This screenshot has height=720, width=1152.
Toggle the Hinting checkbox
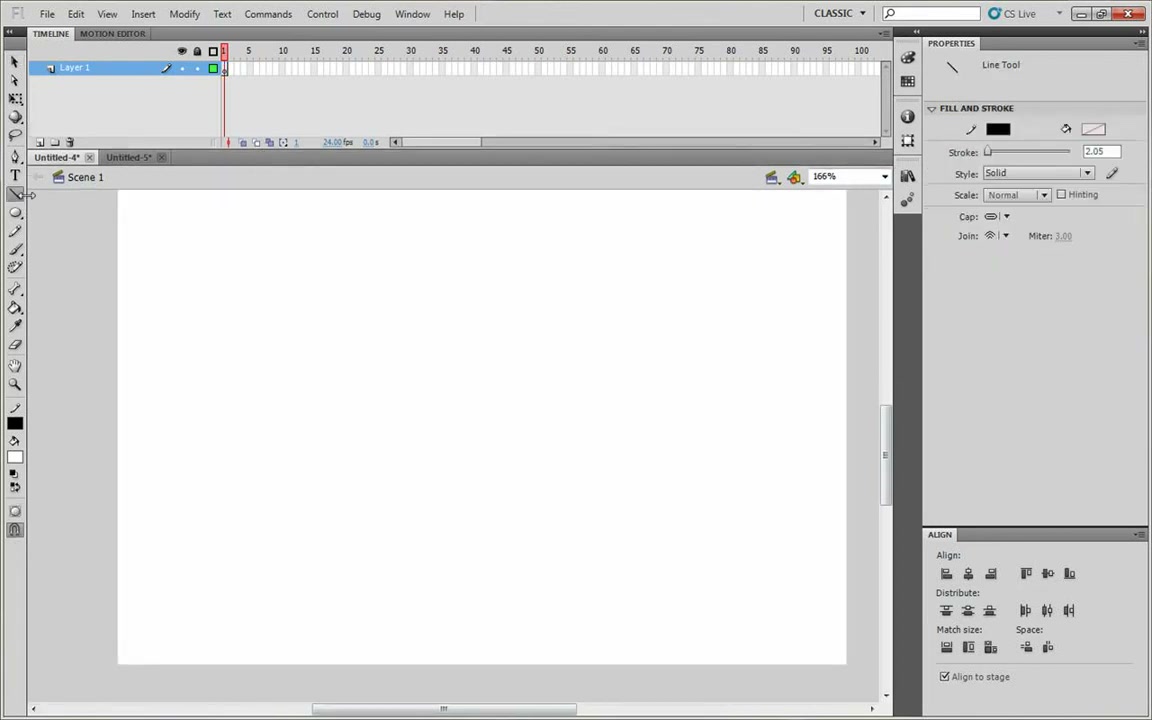[x=1061, y=195]
